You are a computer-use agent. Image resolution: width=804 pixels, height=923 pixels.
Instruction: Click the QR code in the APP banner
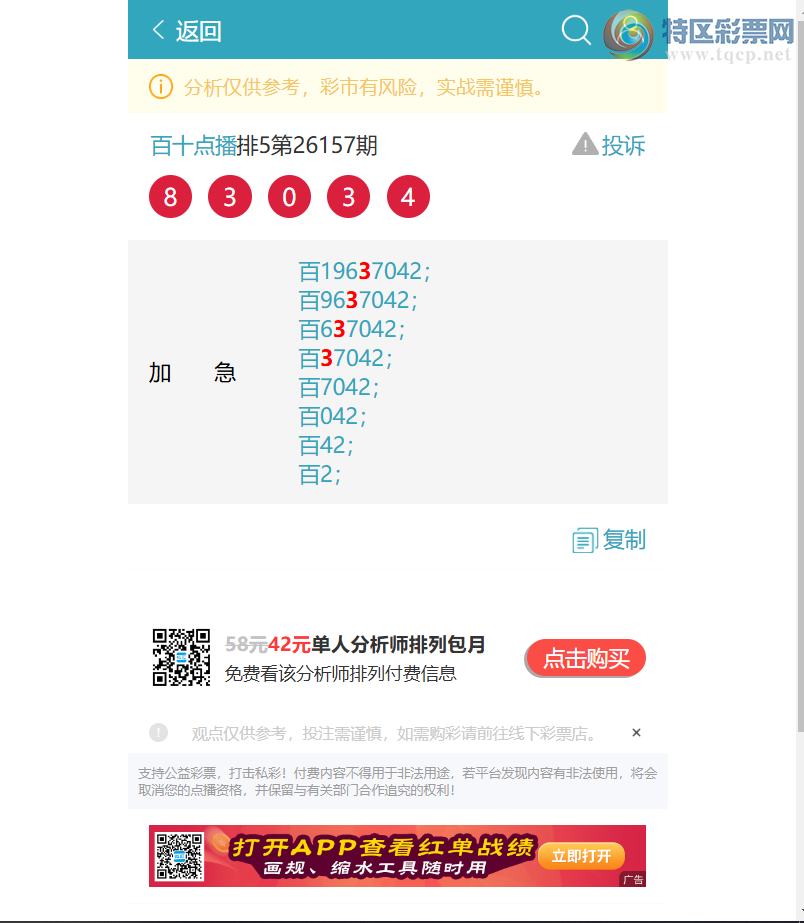180,856
